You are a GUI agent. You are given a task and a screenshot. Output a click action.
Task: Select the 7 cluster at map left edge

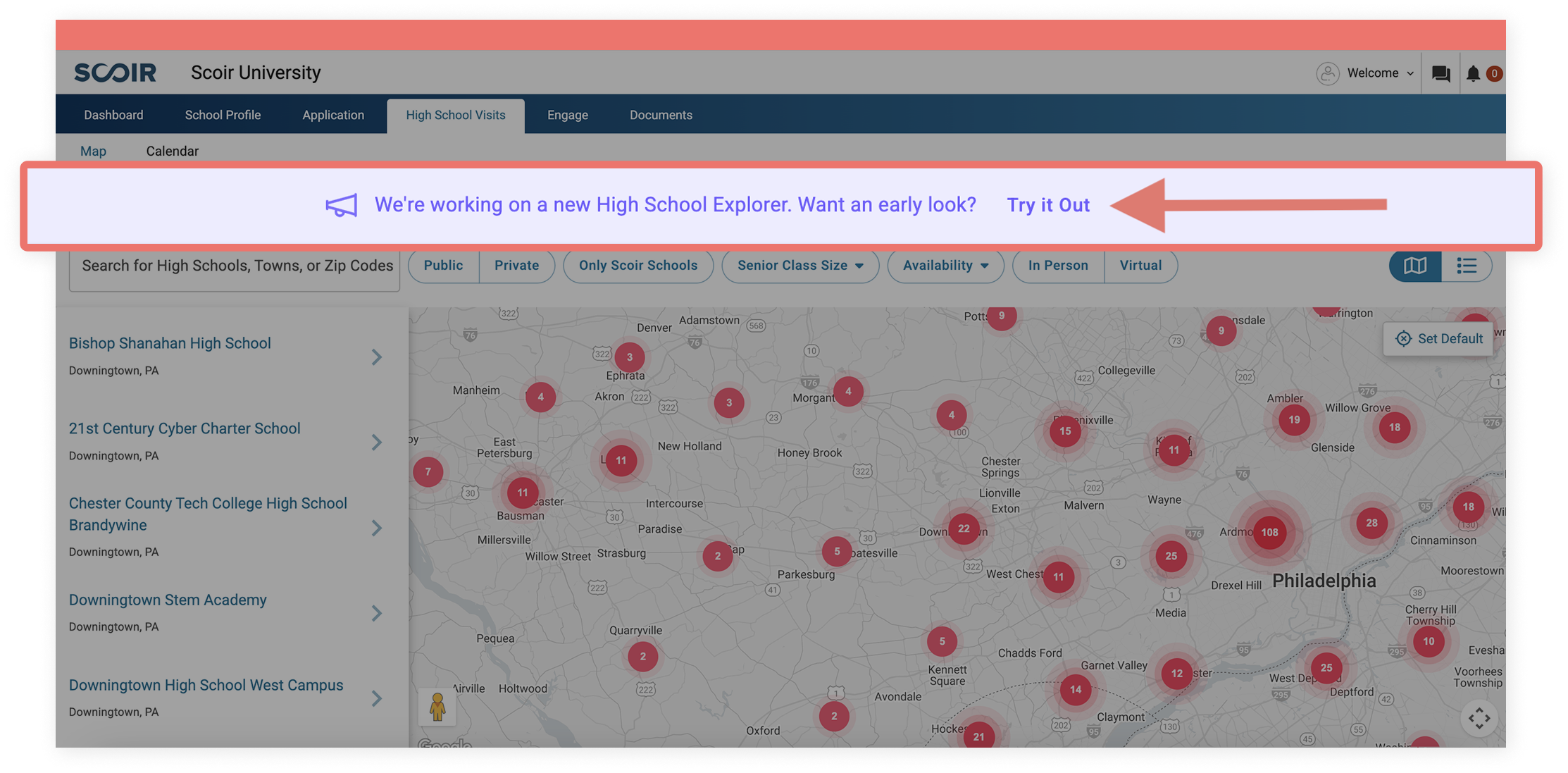click(428, 472)
